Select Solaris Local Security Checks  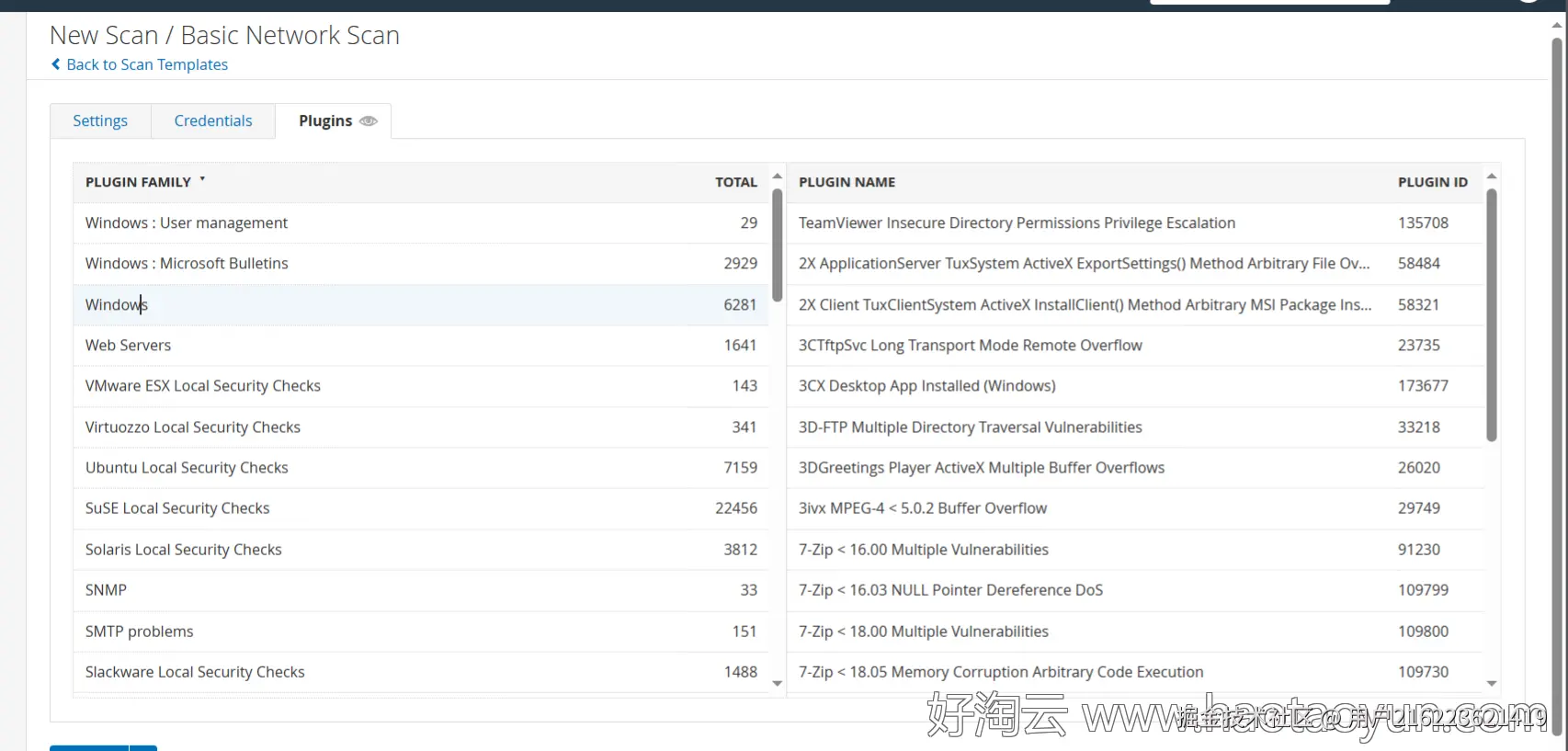[x=421, y=550]
